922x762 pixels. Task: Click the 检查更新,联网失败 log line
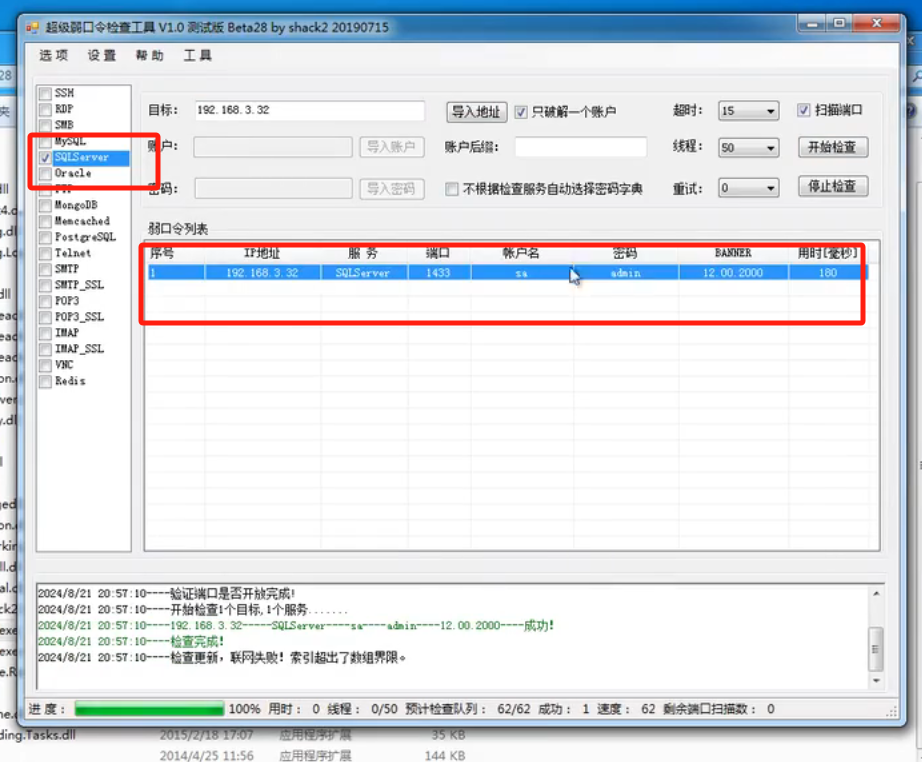pos(222,657)
